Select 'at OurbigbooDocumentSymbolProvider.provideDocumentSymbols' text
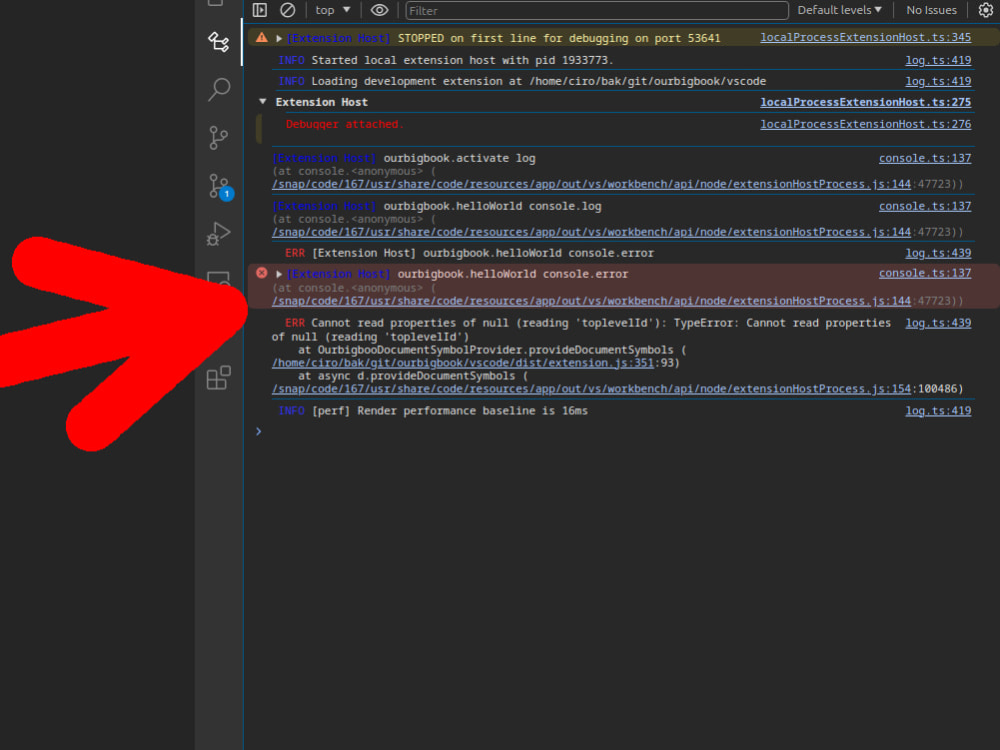Viewport: 1000px width, 750px height. [485, 349]
